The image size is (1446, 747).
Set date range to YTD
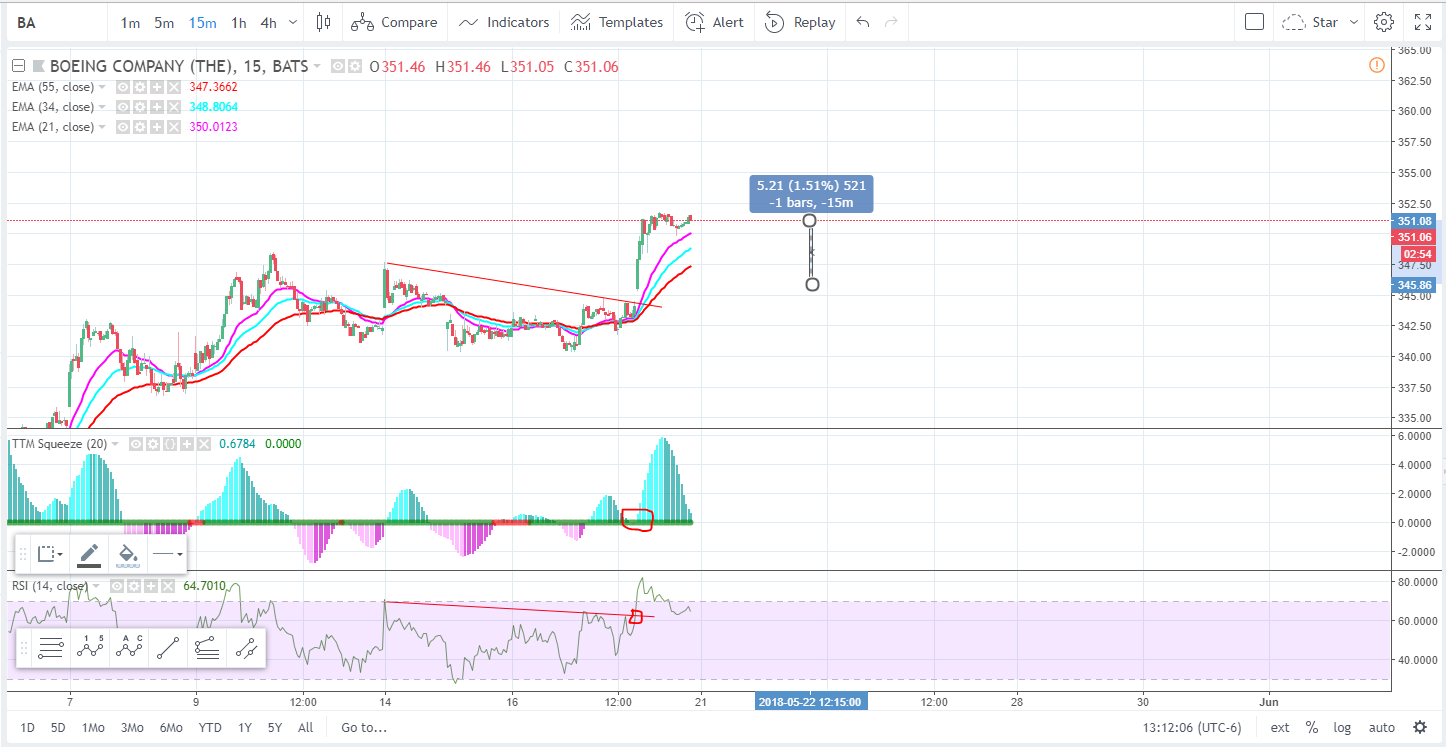point(210,727)
